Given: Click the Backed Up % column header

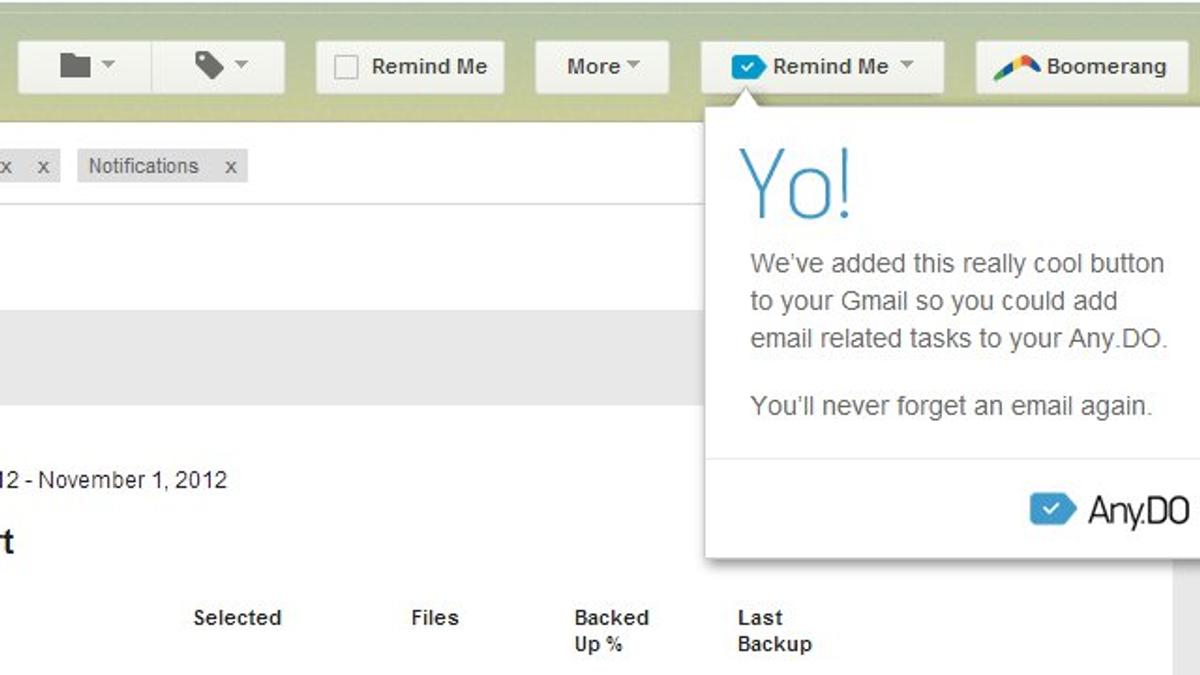Looking at the screenshot, I should [611, 631].
